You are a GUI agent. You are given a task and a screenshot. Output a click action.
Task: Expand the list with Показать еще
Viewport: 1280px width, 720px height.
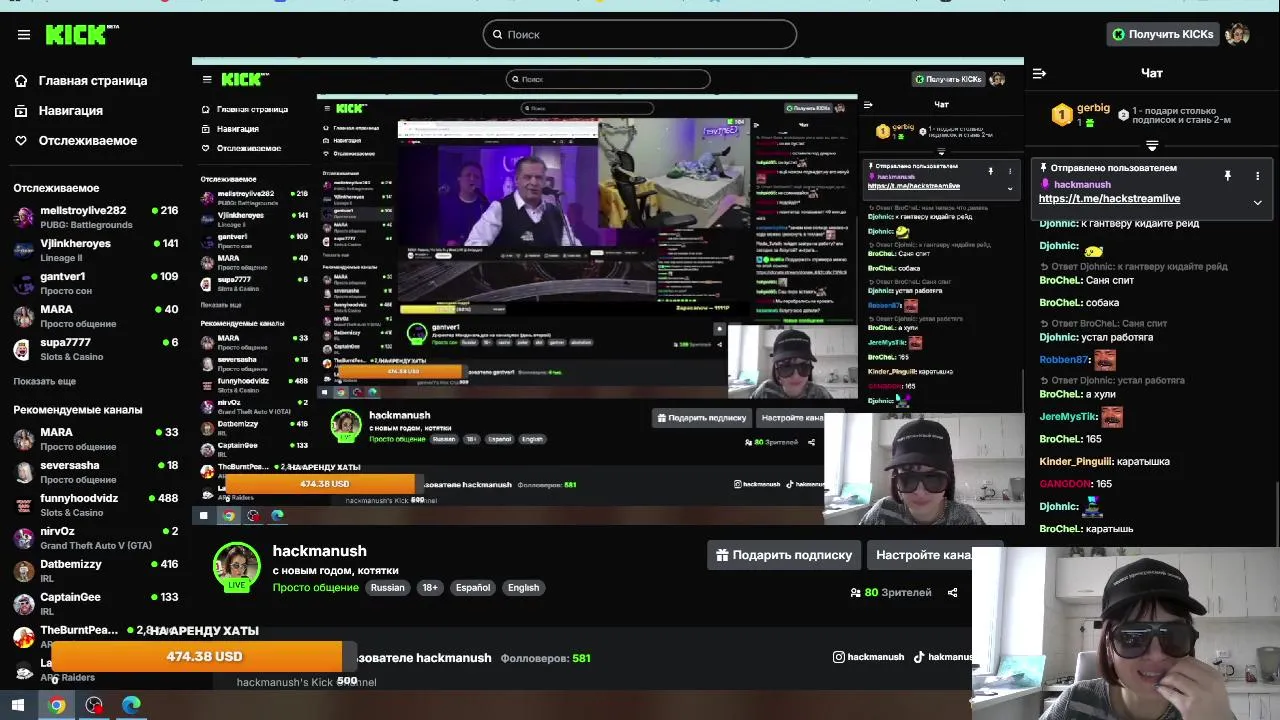click(x=44, y=381)
